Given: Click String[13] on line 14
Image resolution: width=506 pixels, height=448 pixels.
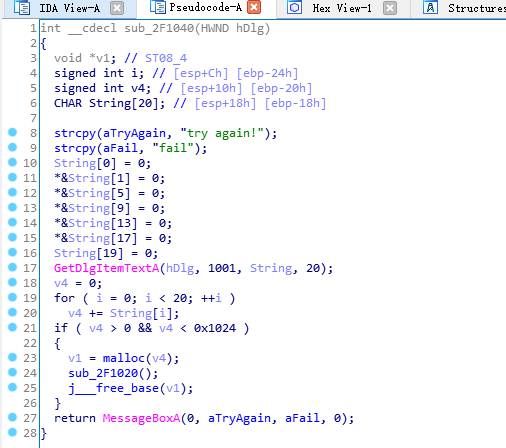Looking at the screenshot, I should (x=102, y=223).
